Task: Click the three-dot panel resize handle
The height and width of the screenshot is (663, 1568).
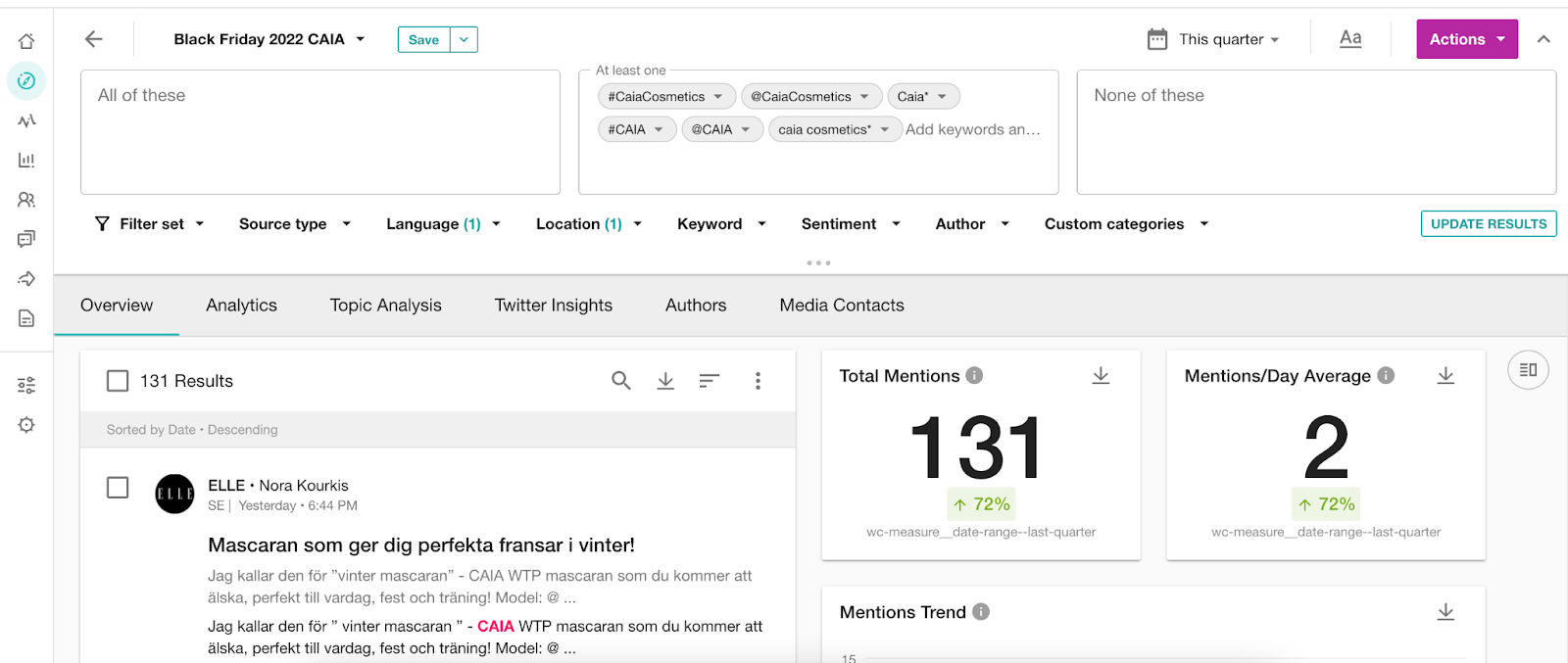Action: (x=818, y=262)
